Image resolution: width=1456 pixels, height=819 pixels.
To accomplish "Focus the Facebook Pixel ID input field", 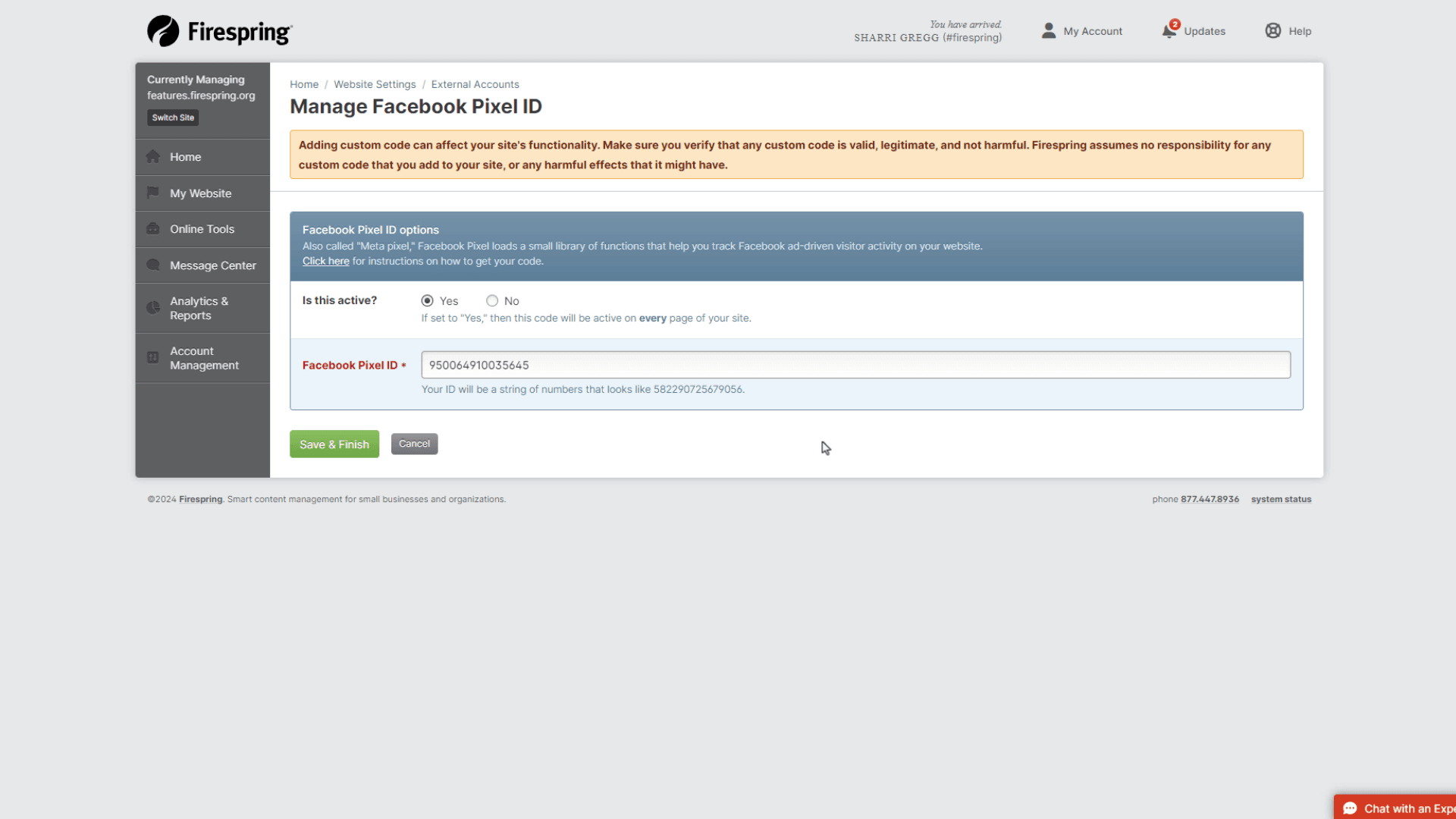I will coord(855,365).
